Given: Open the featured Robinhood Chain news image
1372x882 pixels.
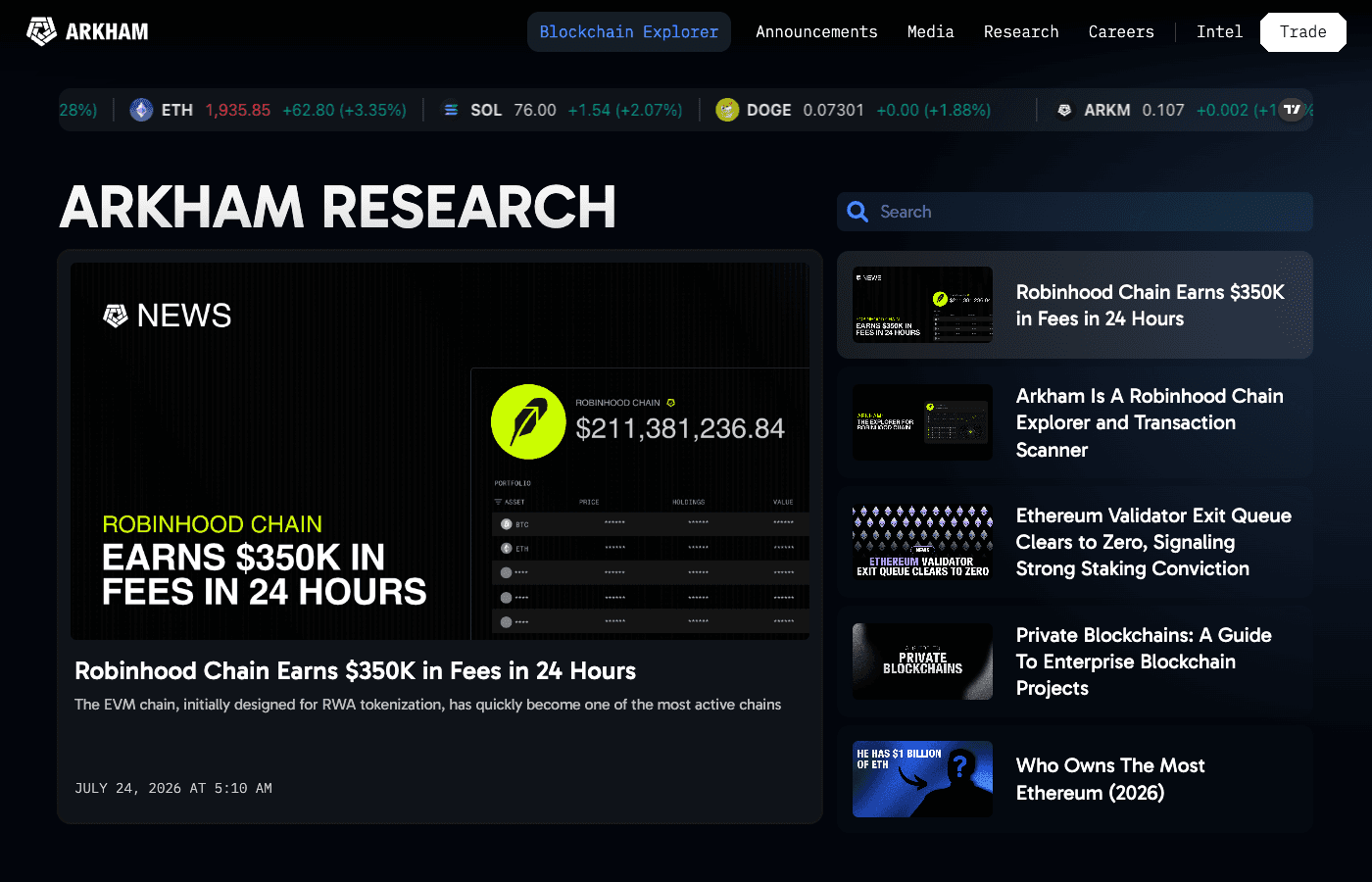Looking at the screenshot, I should point(440,451).
